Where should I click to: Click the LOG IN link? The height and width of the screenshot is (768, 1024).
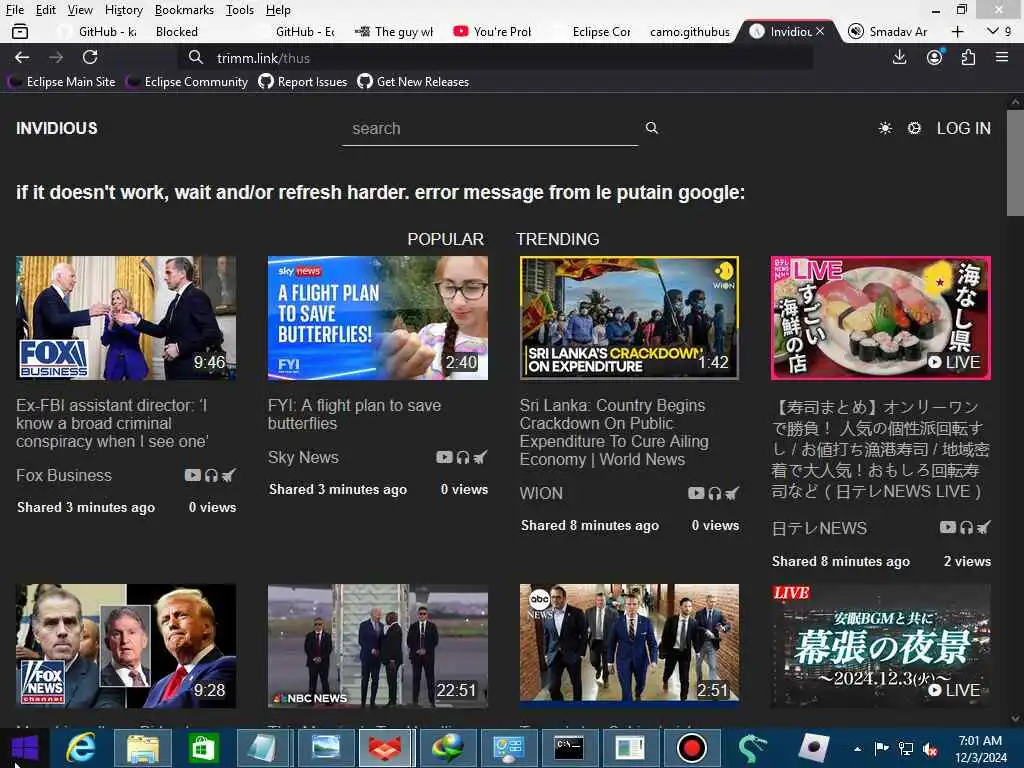(963, 128)
